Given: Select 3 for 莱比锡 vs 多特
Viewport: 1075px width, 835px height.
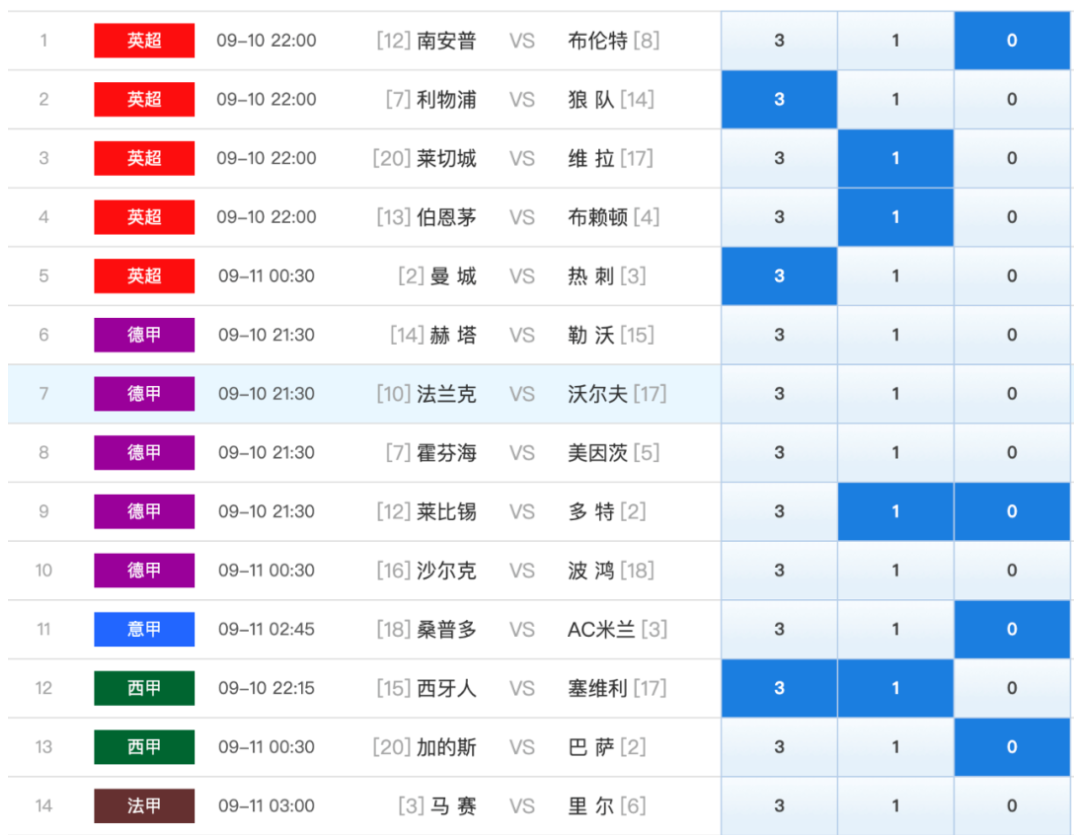Looking at the screenshot, I should [779, 512].
